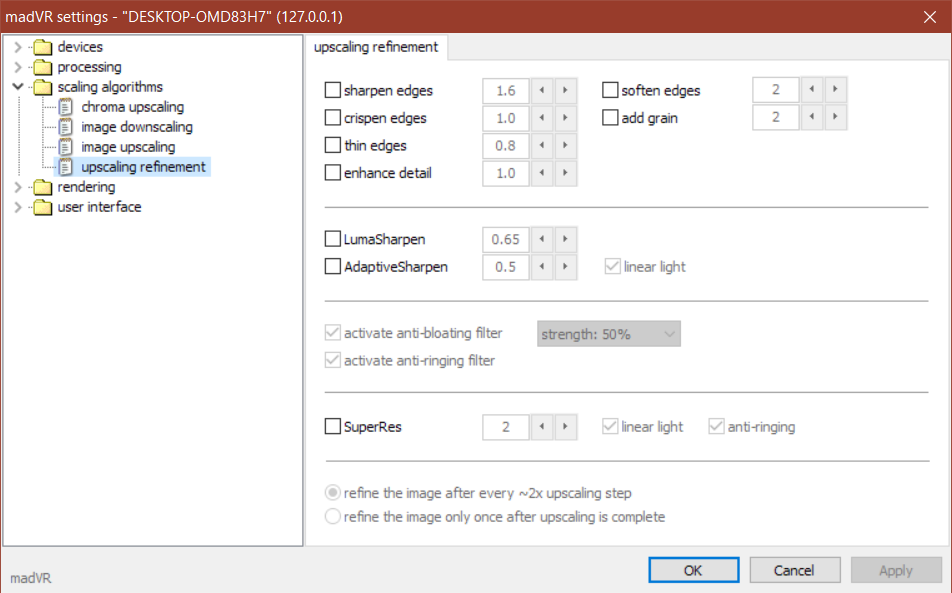Toggle SuperRes linear light checkbox
This screenshot has height=593, width=952.
[x=610, y=426]
